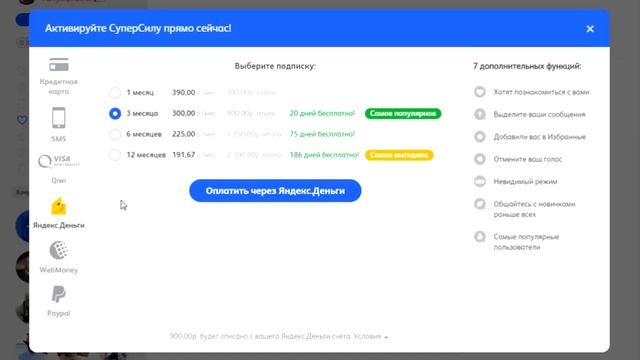Click the Paypal label text
This screenshot has height=360, width=640.
(59, 313)
